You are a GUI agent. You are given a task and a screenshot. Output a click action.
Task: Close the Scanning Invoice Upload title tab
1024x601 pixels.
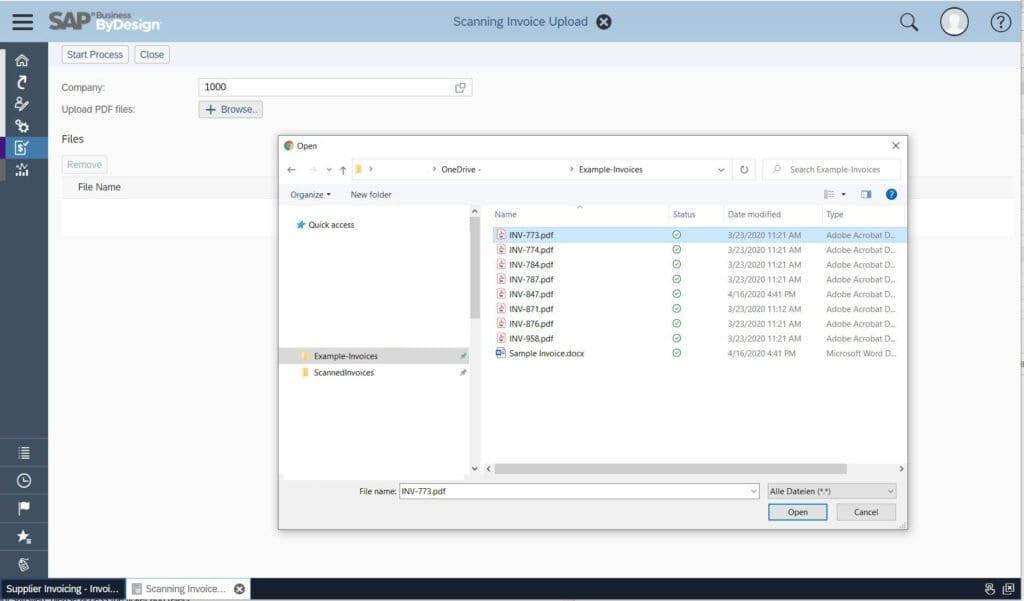pos(604,22)
